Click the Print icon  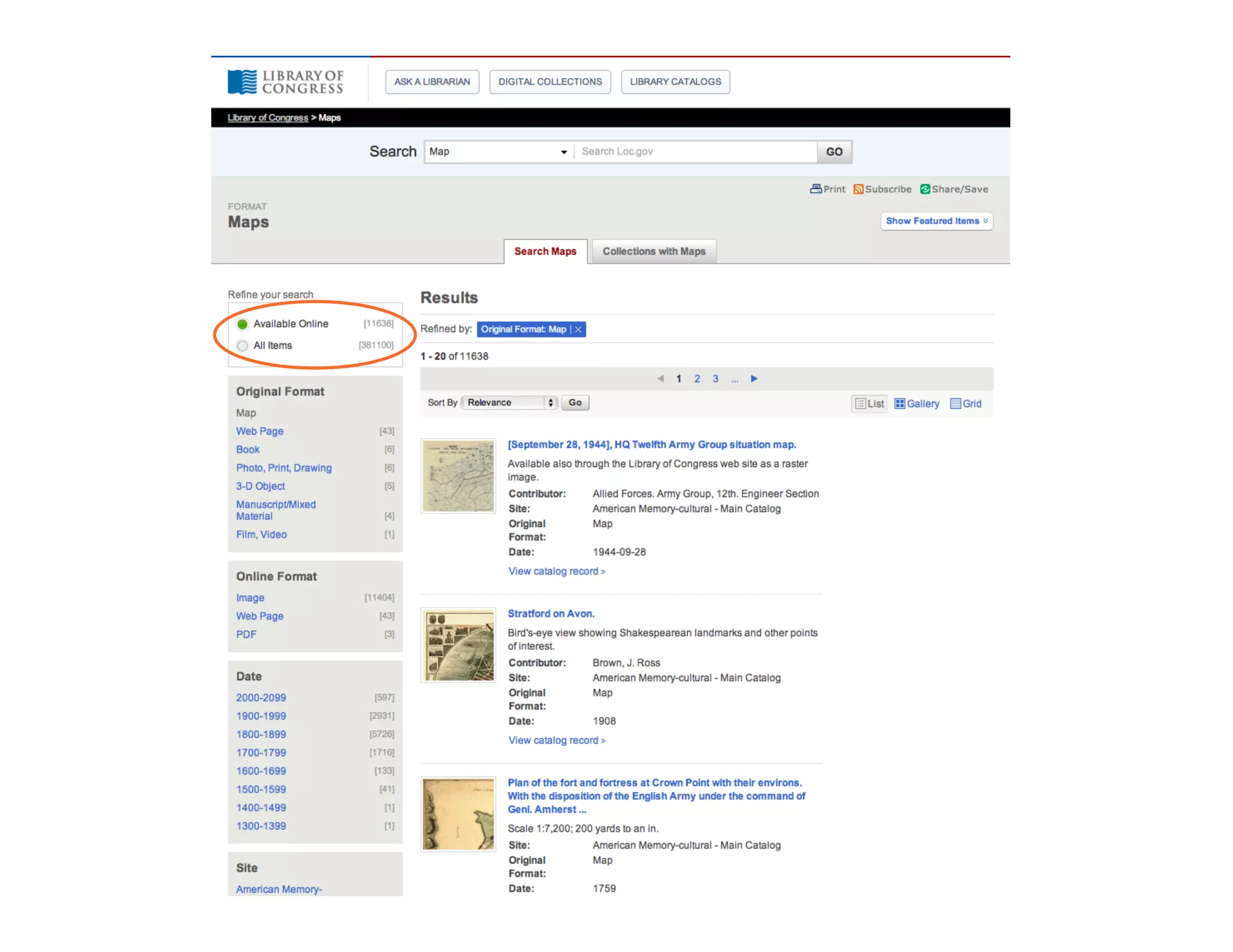click(x=816, y=189)
